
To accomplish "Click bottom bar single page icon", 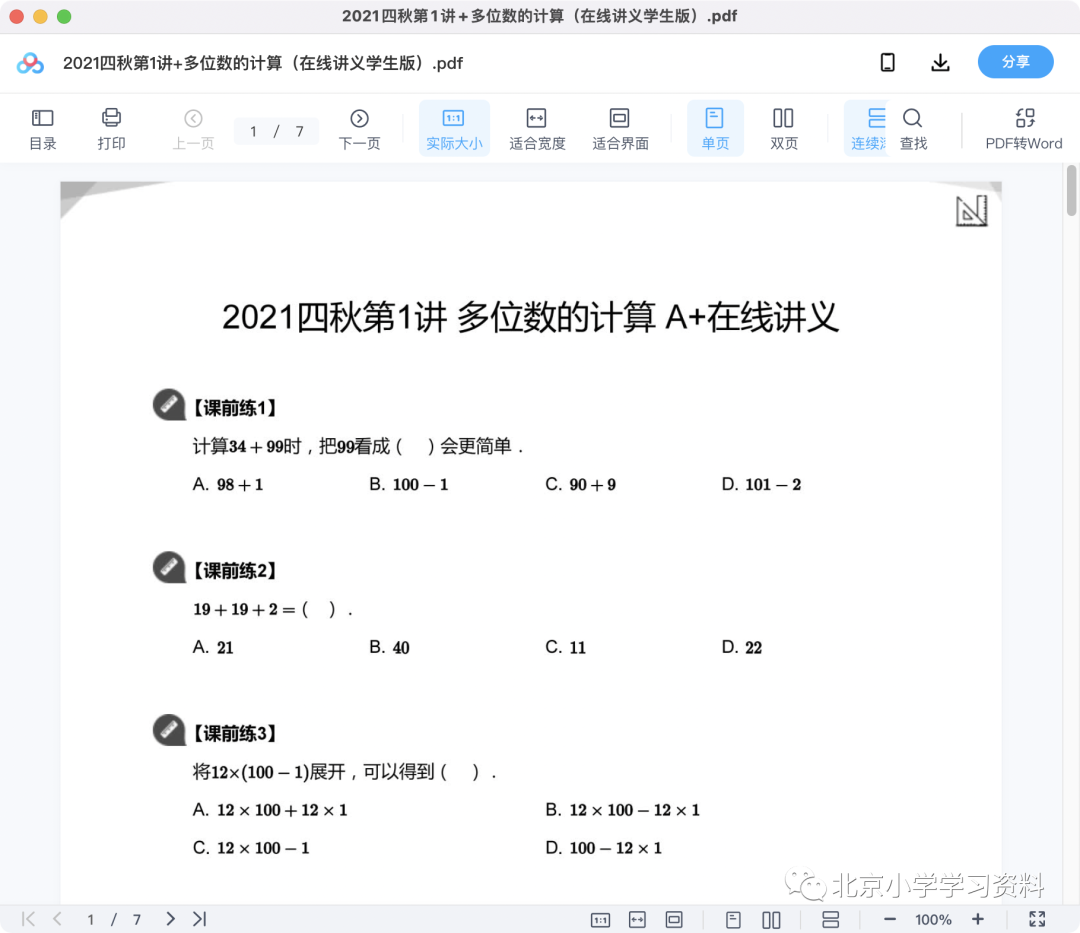I will pos(734,920).
